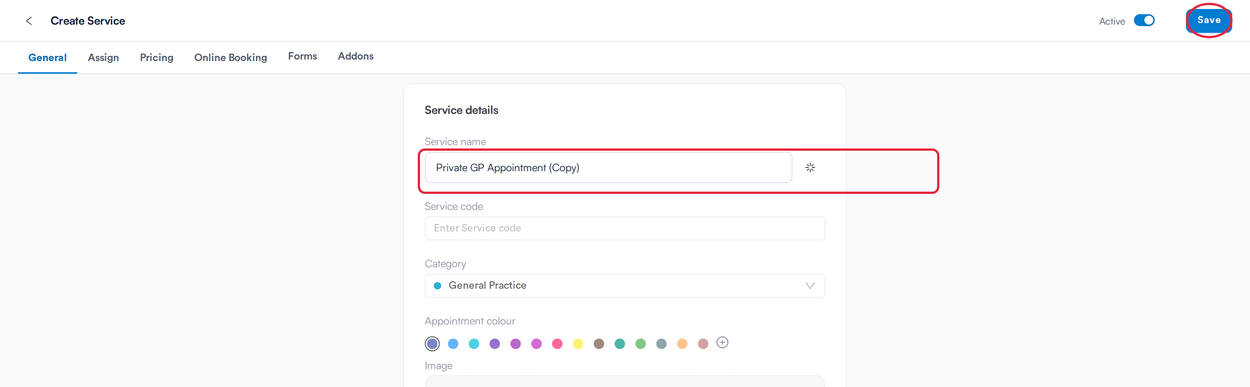Expand the General Practice chevron arrow

810,286
